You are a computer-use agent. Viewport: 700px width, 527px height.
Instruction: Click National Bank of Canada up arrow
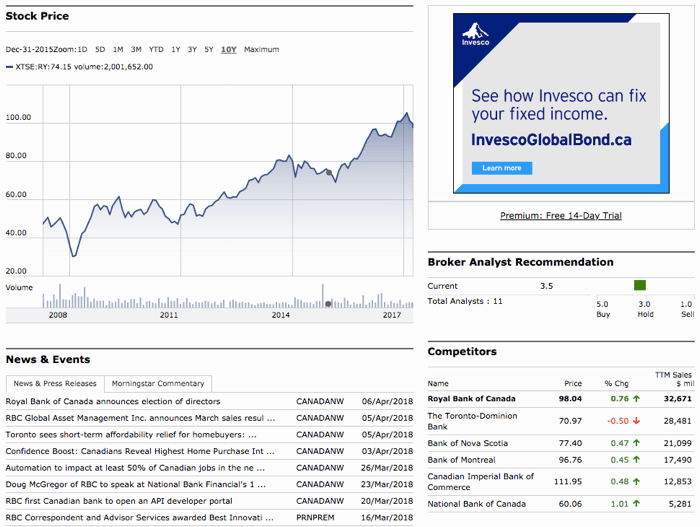click(637, 503)
